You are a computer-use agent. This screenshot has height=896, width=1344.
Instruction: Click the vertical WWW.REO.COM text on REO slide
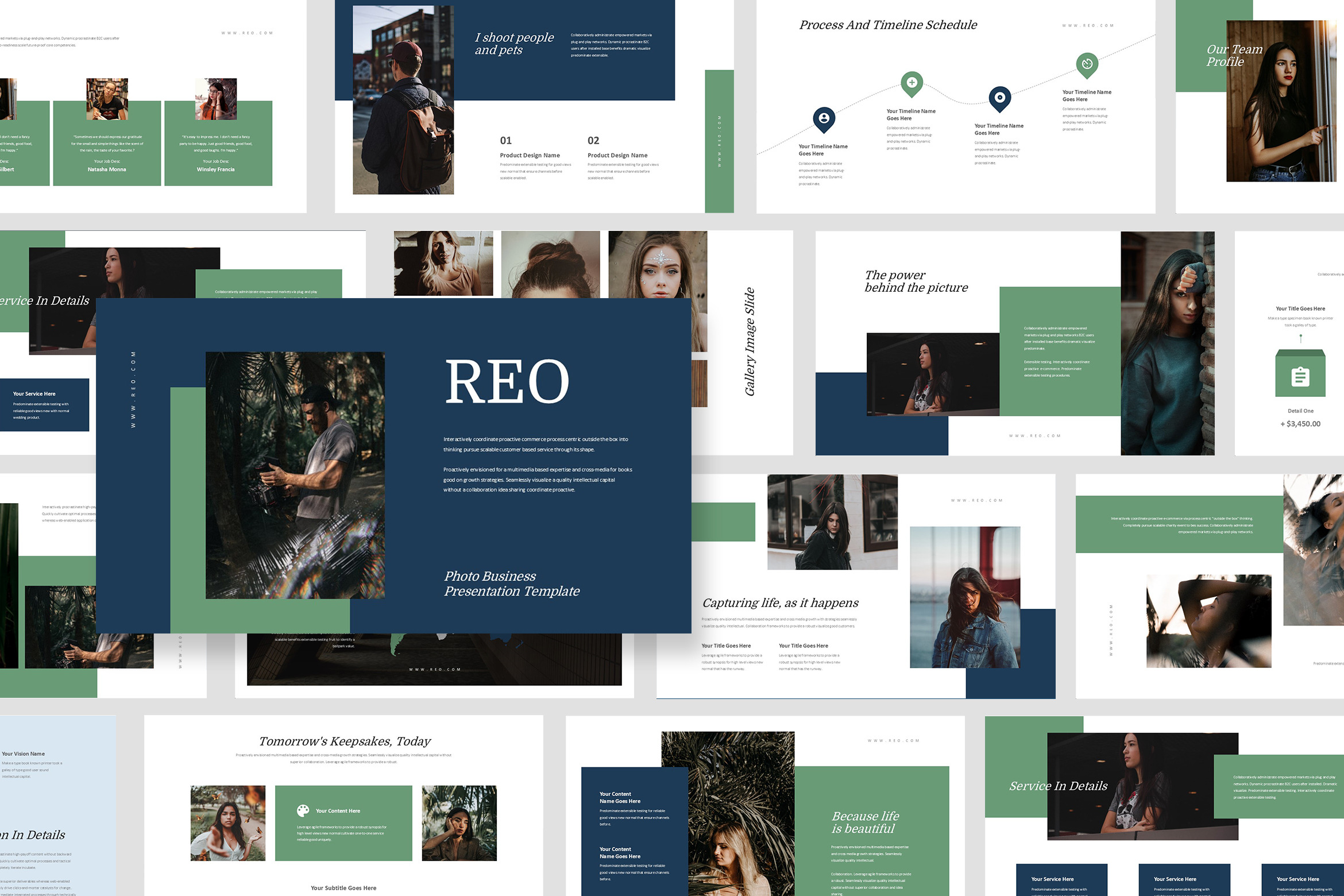[x=133, y=389]
